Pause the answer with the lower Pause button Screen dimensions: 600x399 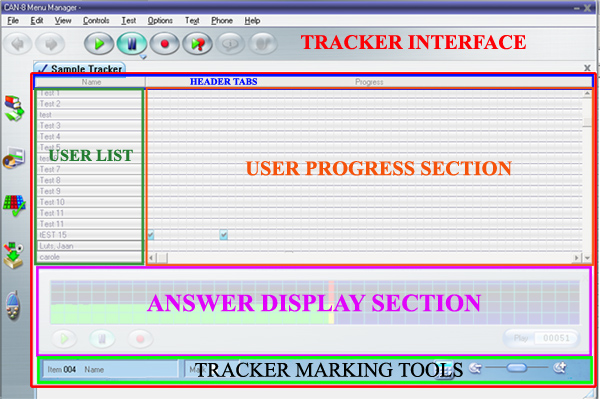(x=102, y=339)
